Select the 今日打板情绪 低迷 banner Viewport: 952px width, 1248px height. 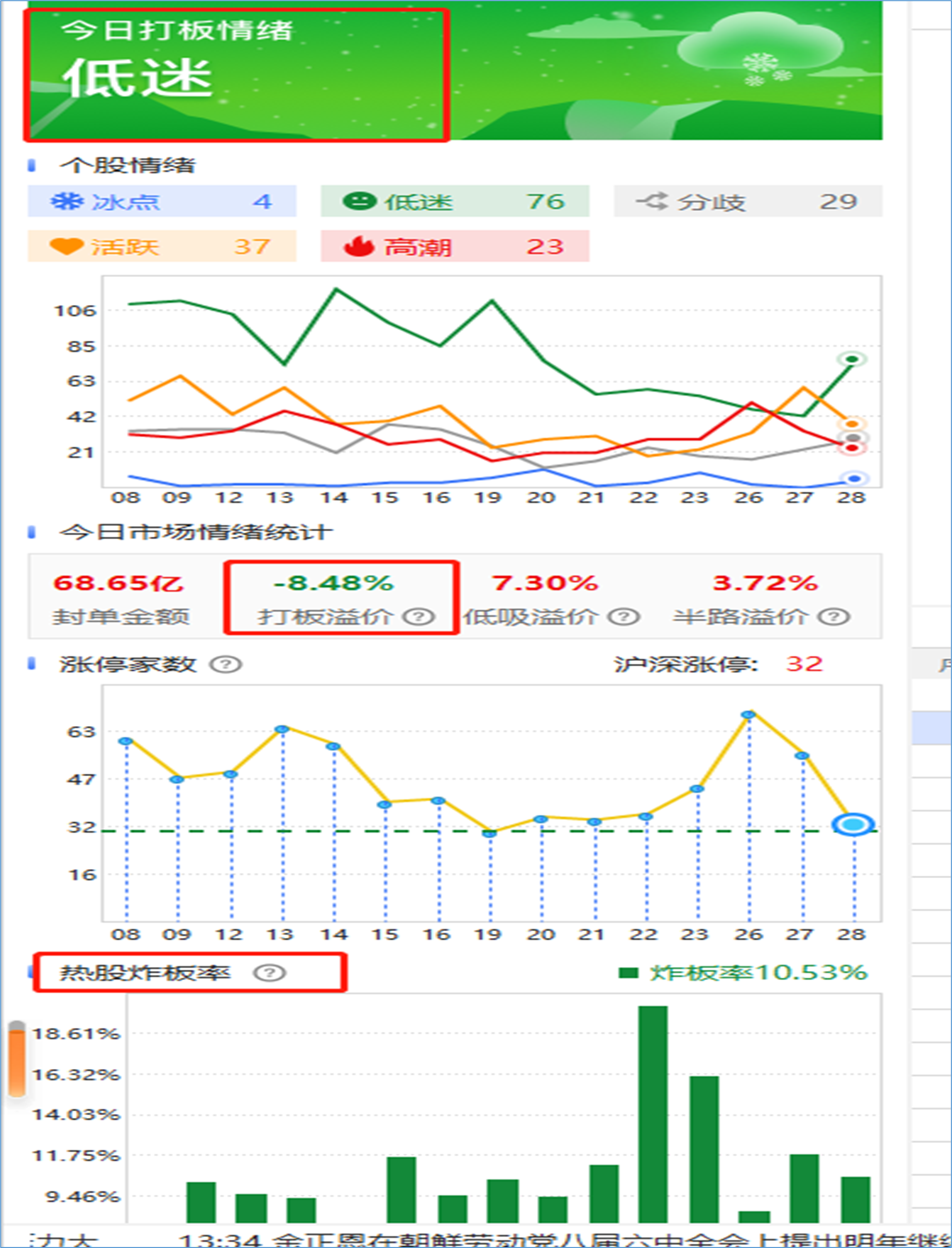coord(236,74)
